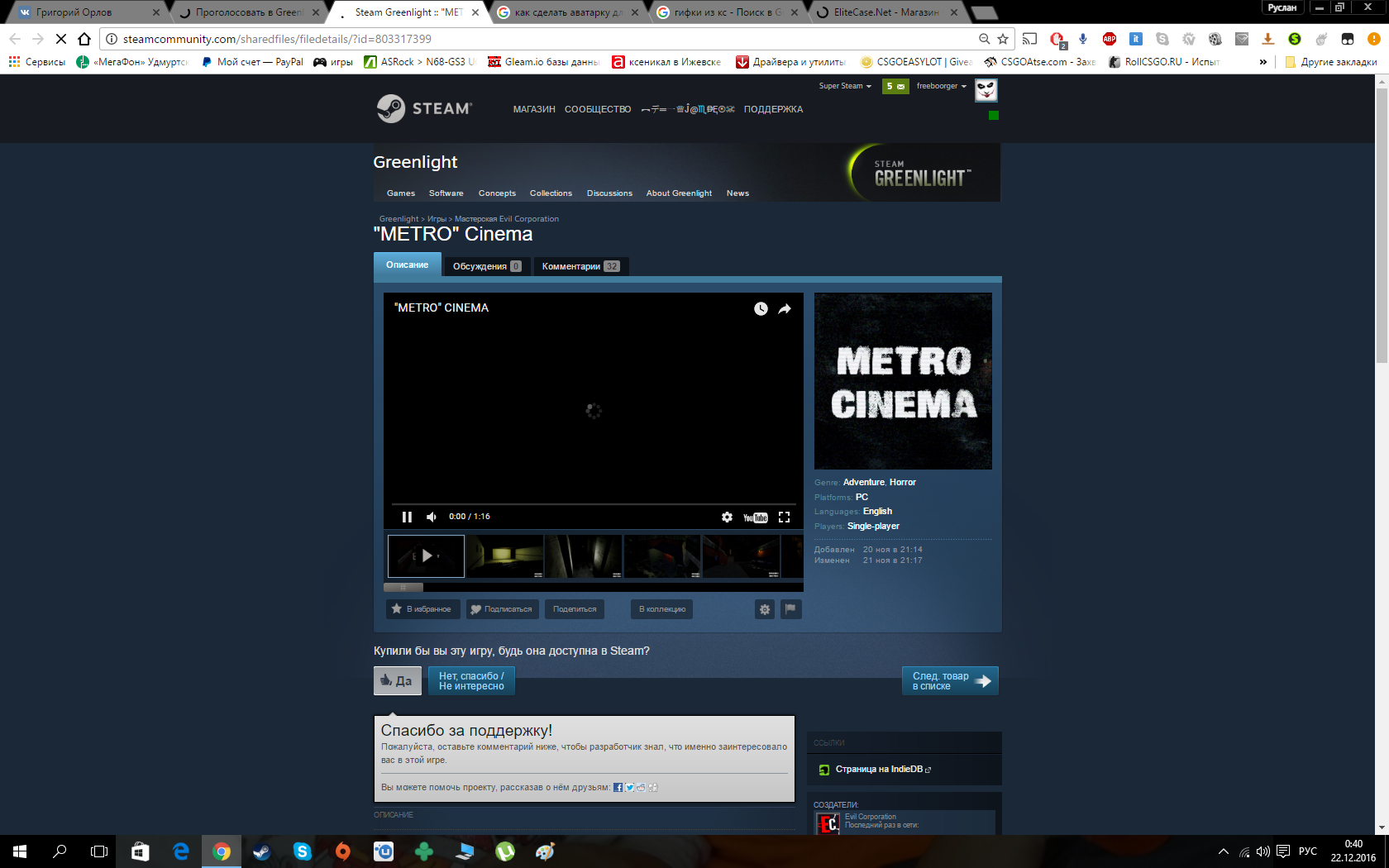Screen dimensions: 1389x868
Task: Open the Super Steam dropdown
Action: click(845, 86)
